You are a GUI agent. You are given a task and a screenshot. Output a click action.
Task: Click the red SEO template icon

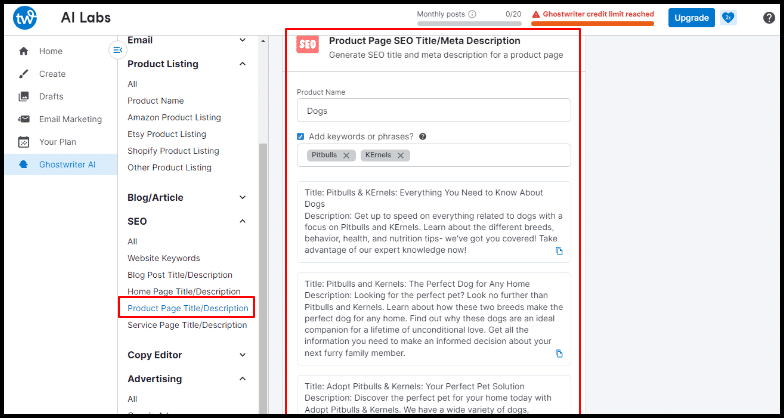307,44
